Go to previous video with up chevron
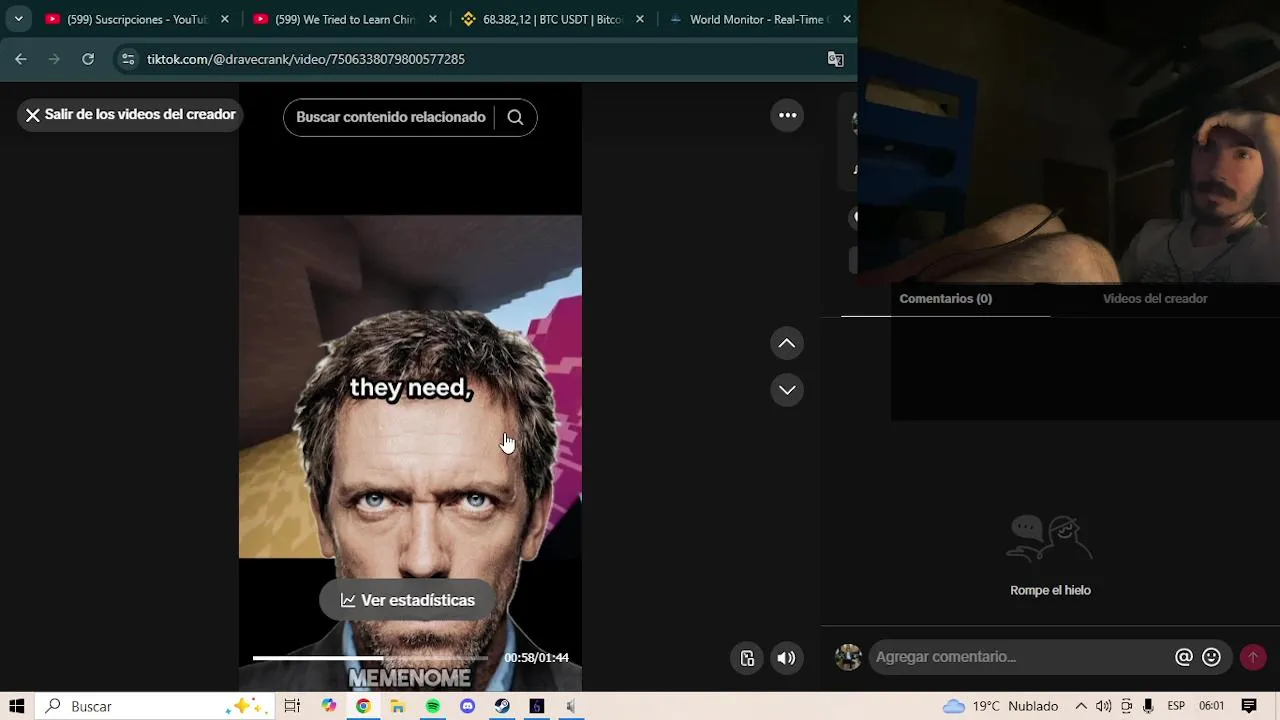1280x720 pixels. 787,344
